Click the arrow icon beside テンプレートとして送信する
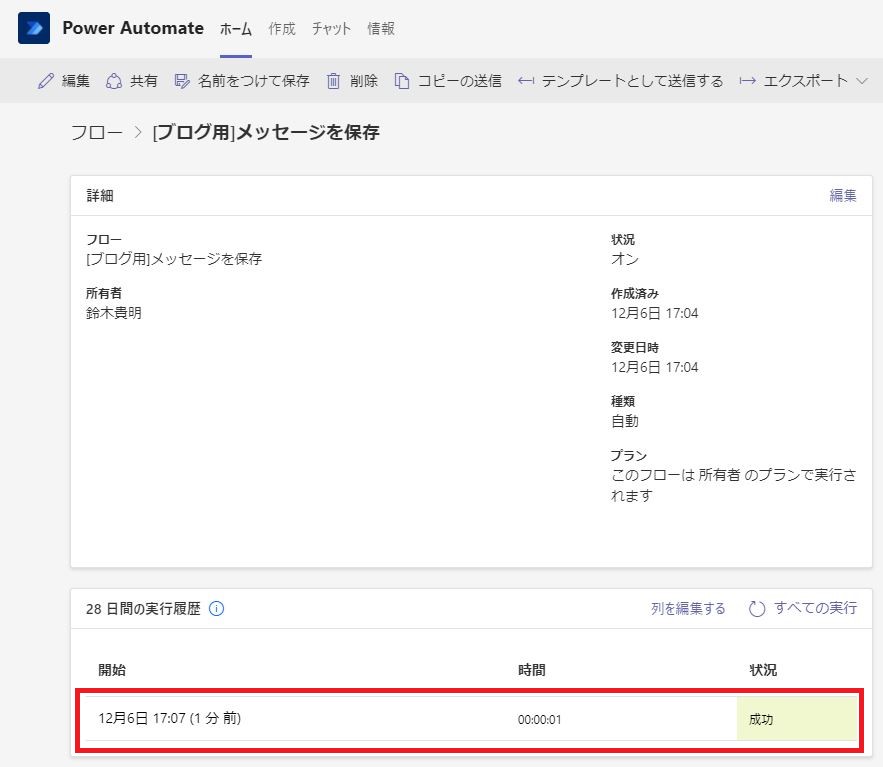 coord(526,81)
